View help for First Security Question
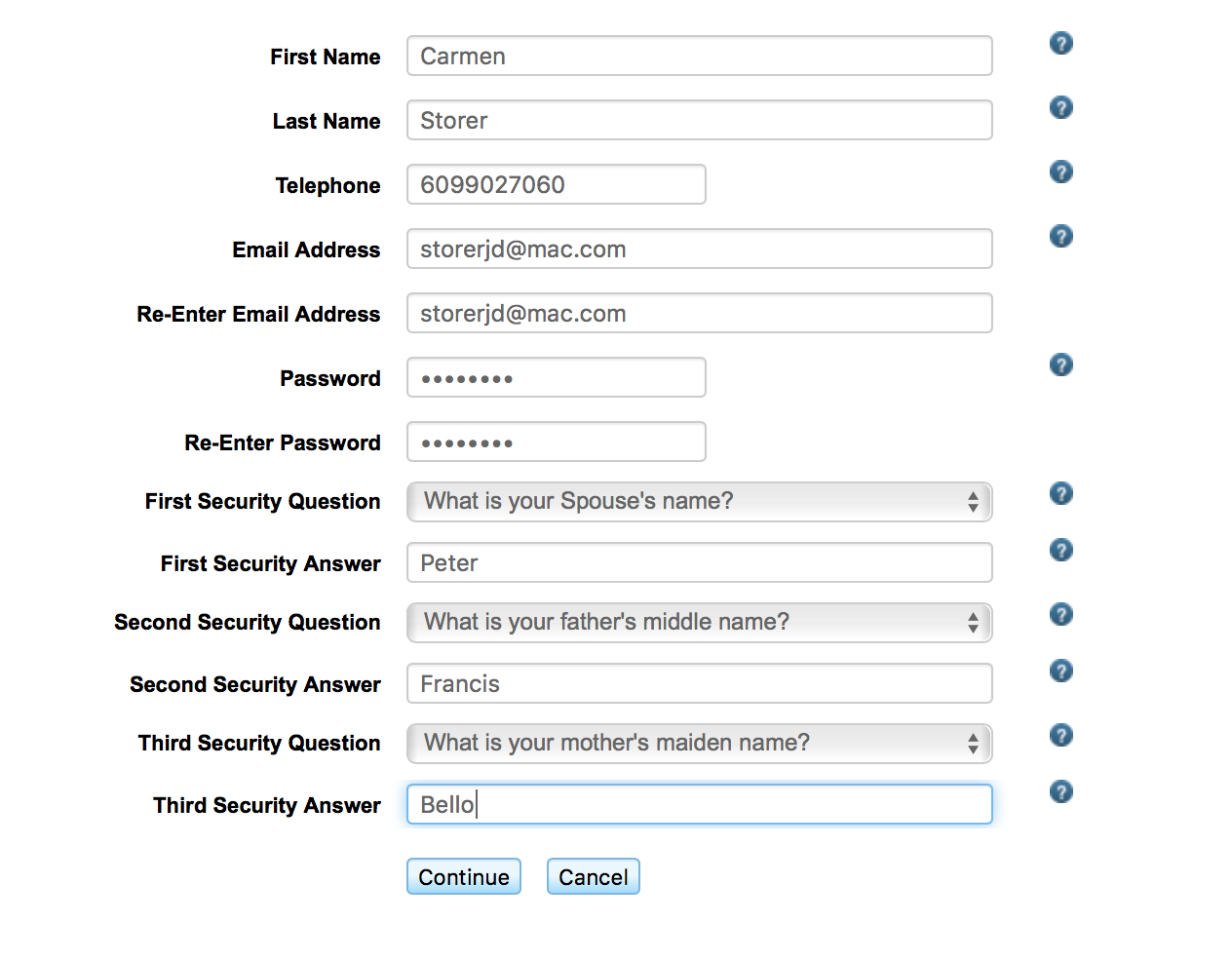The height and width of the screenshot is (961, 1232). coord(1060,493)
